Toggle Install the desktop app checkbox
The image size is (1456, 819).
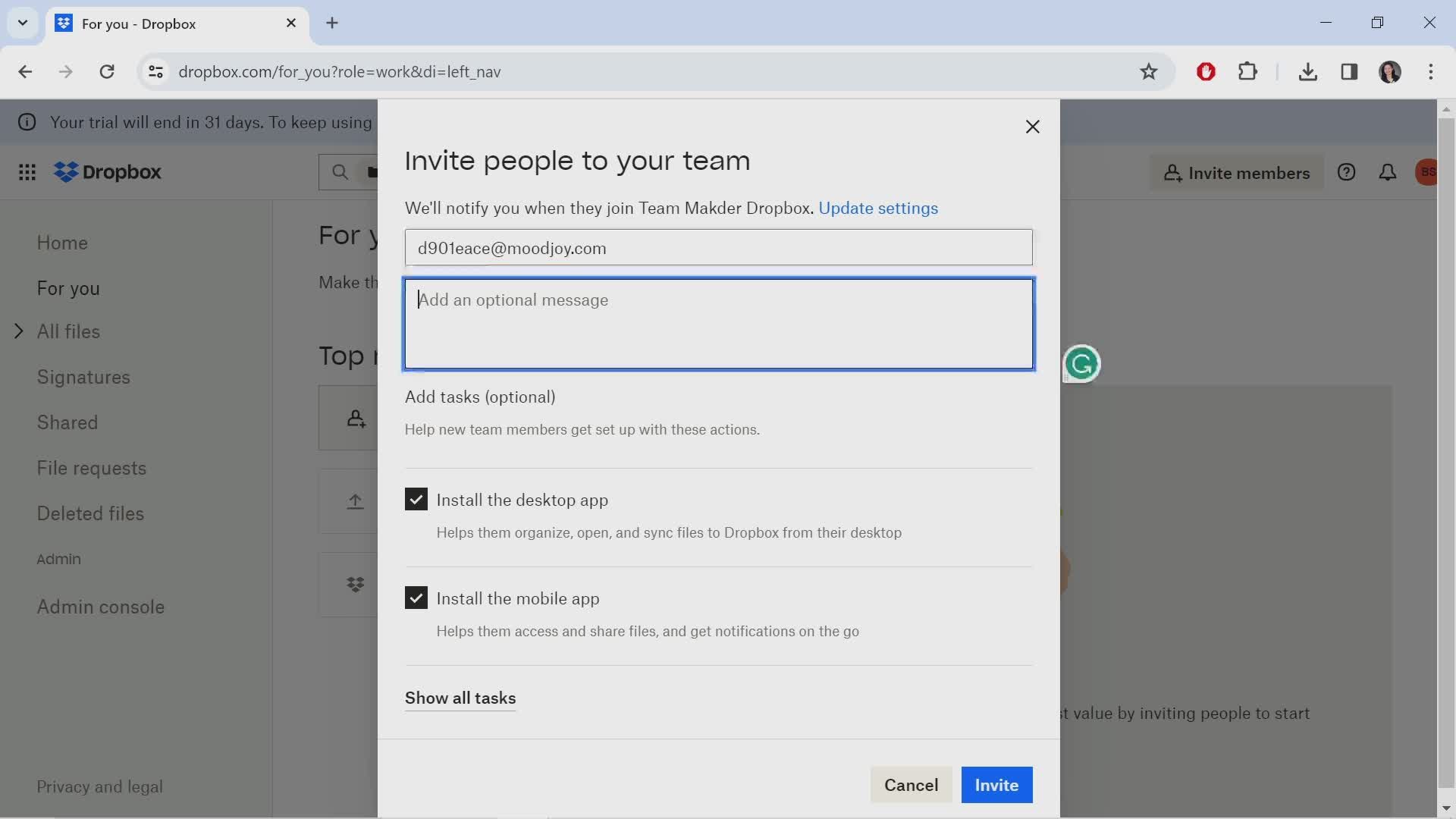416,500
